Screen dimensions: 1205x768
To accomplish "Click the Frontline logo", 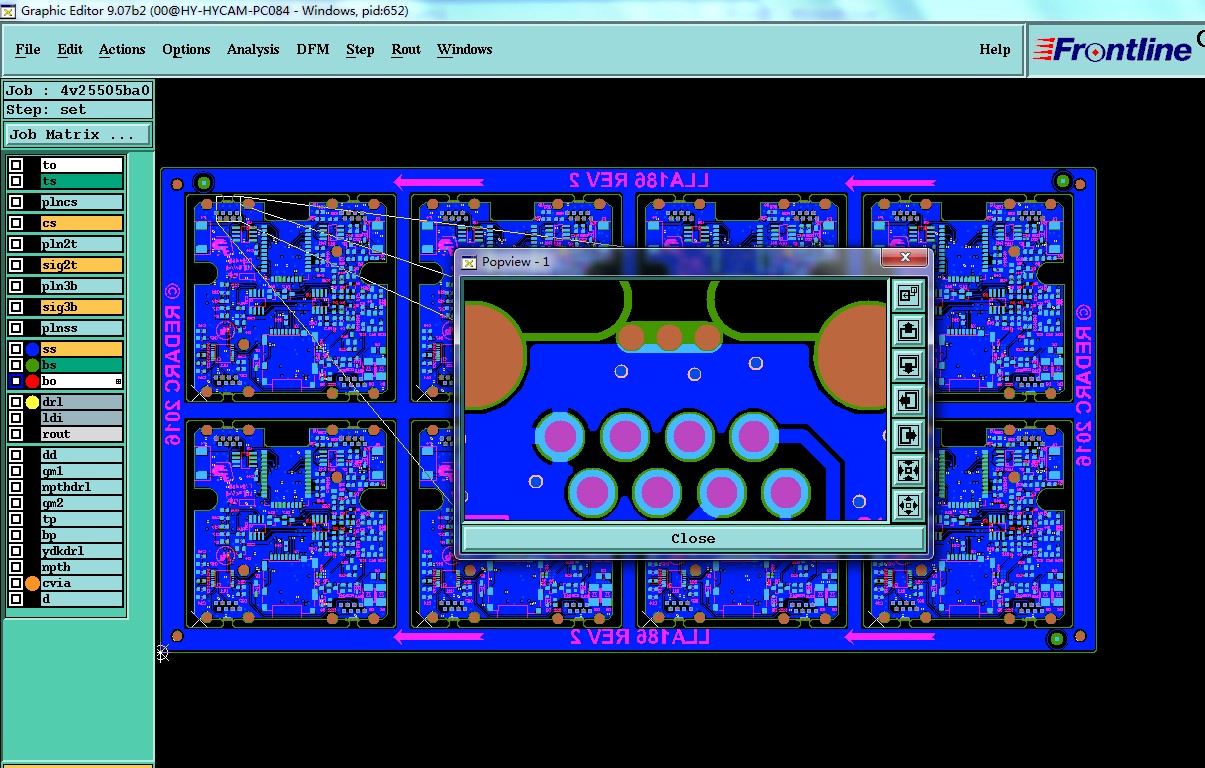I will (x=1112, y=49).
